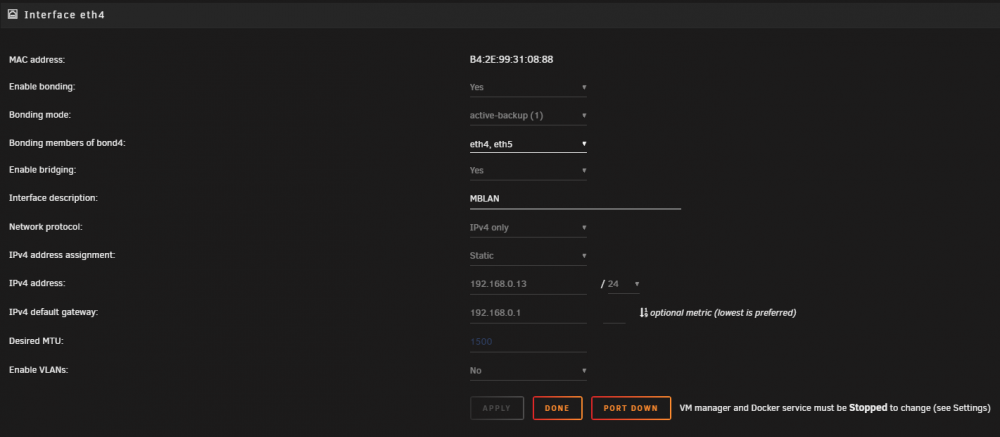Viewport: 1000px width, 437px height.
Task: Open the subnet mask 24 dropdown
Action: coord(623,284)
